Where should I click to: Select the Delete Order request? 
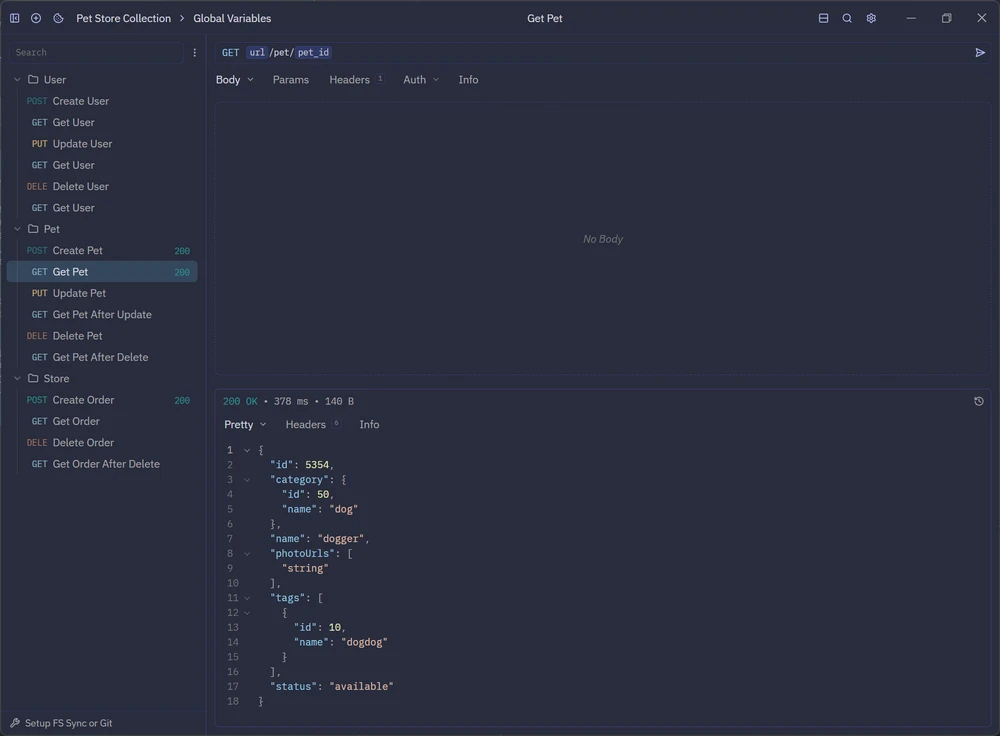pyautogui.click(x=102, y=443)
